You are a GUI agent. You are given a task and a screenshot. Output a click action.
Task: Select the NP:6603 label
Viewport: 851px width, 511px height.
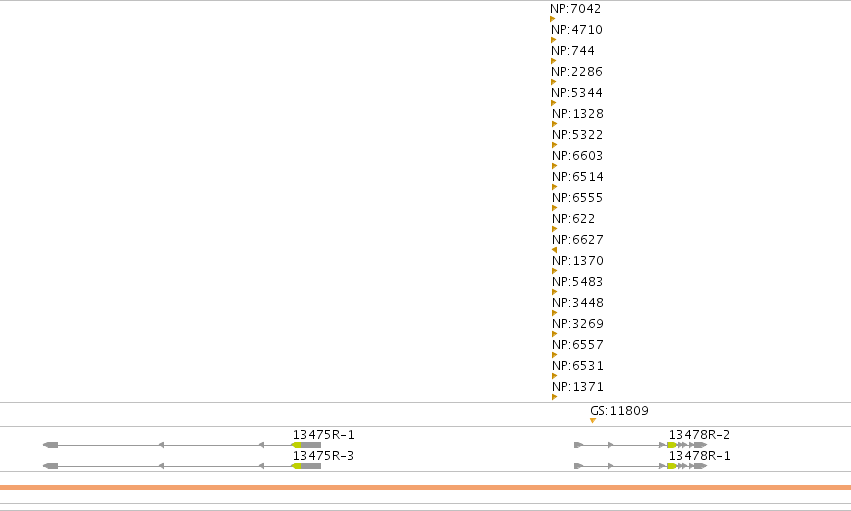tap(578, 156)
